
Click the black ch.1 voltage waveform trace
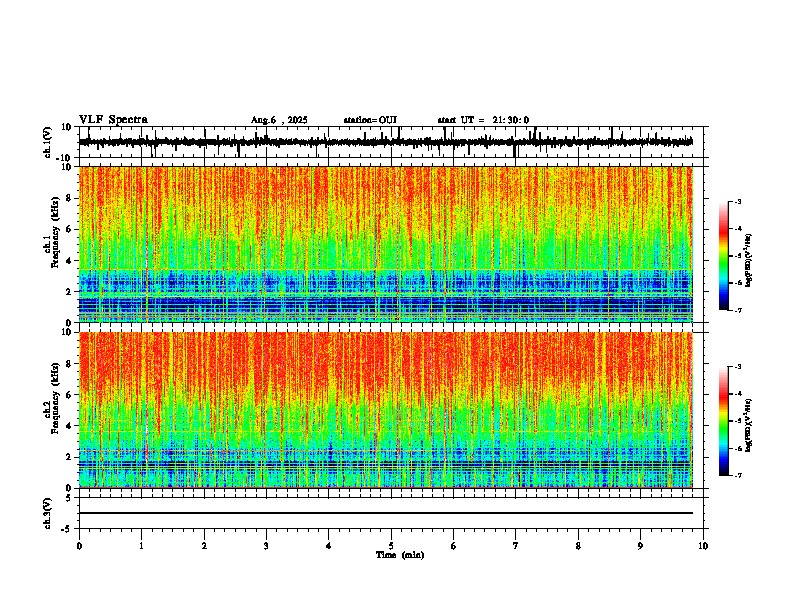[x=386, y=142]
